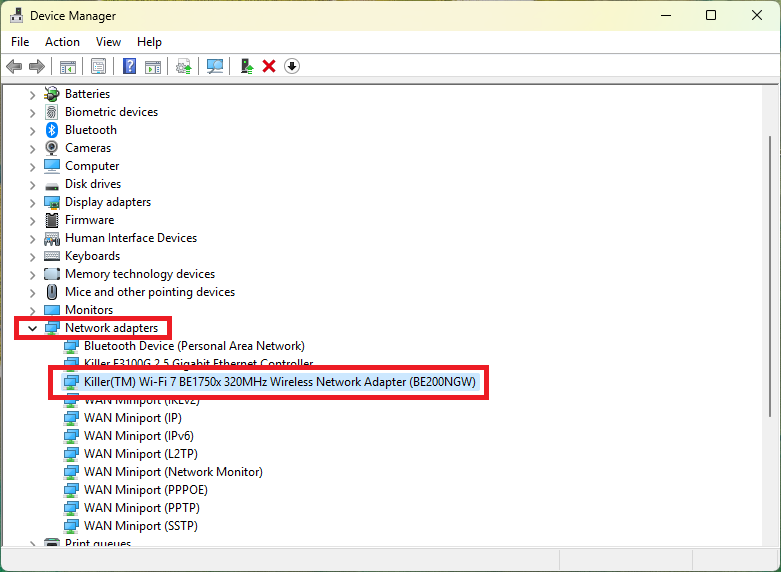Viewport: 781px width, 572px height.
Task: Expand the Keyboards category arrow
Action: pos(32,256)
